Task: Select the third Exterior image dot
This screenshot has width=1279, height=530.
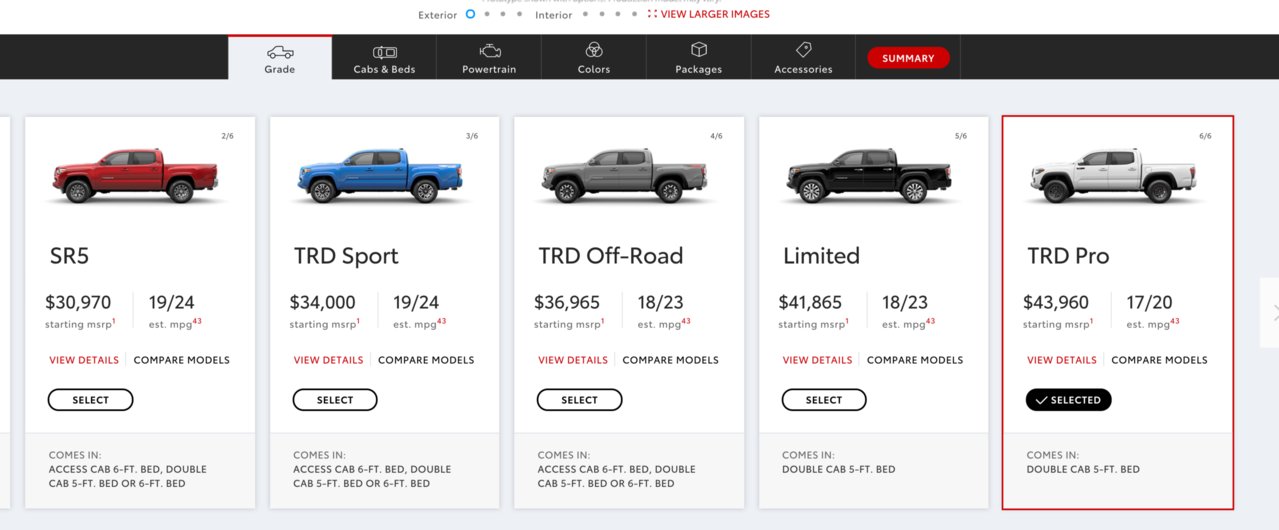Action: [x=503, y=14]
